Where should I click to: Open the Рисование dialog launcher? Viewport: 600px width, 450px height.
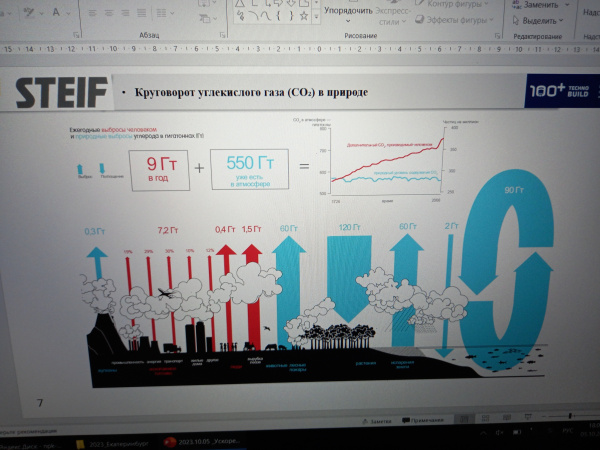coord(497,36)
